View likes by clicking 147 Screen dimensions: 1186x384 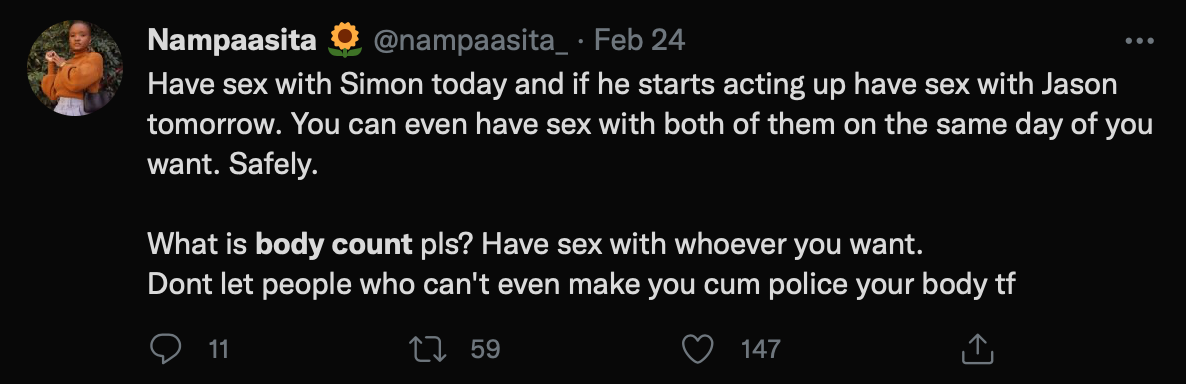pos(760,349)
